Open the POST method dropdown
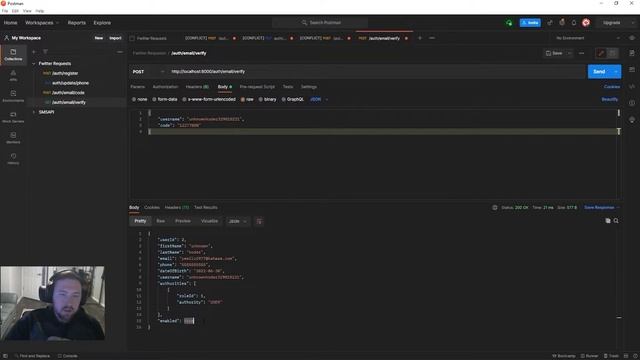 149,71
